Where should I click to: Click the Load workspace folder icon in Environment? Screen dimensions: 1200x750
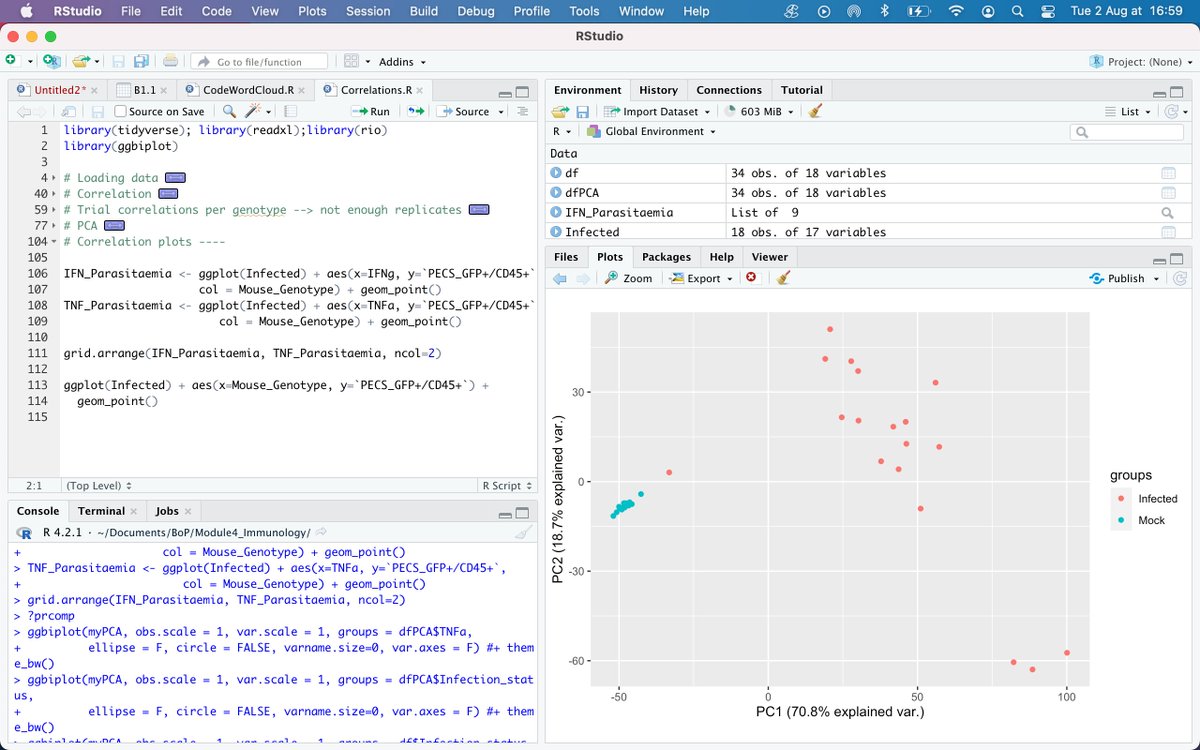coord(560,111)
